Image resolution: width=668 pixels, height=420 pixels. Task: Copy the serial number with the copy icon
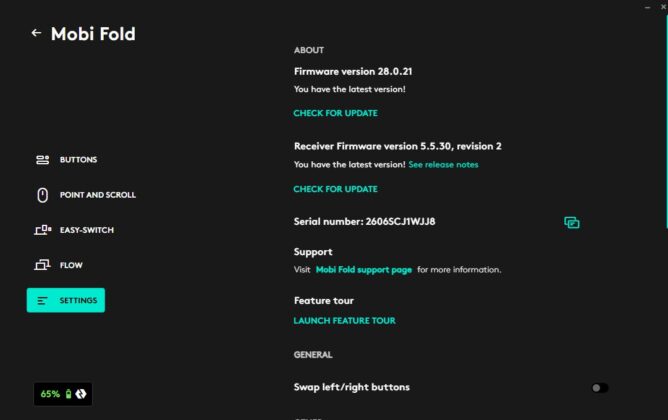572,222
